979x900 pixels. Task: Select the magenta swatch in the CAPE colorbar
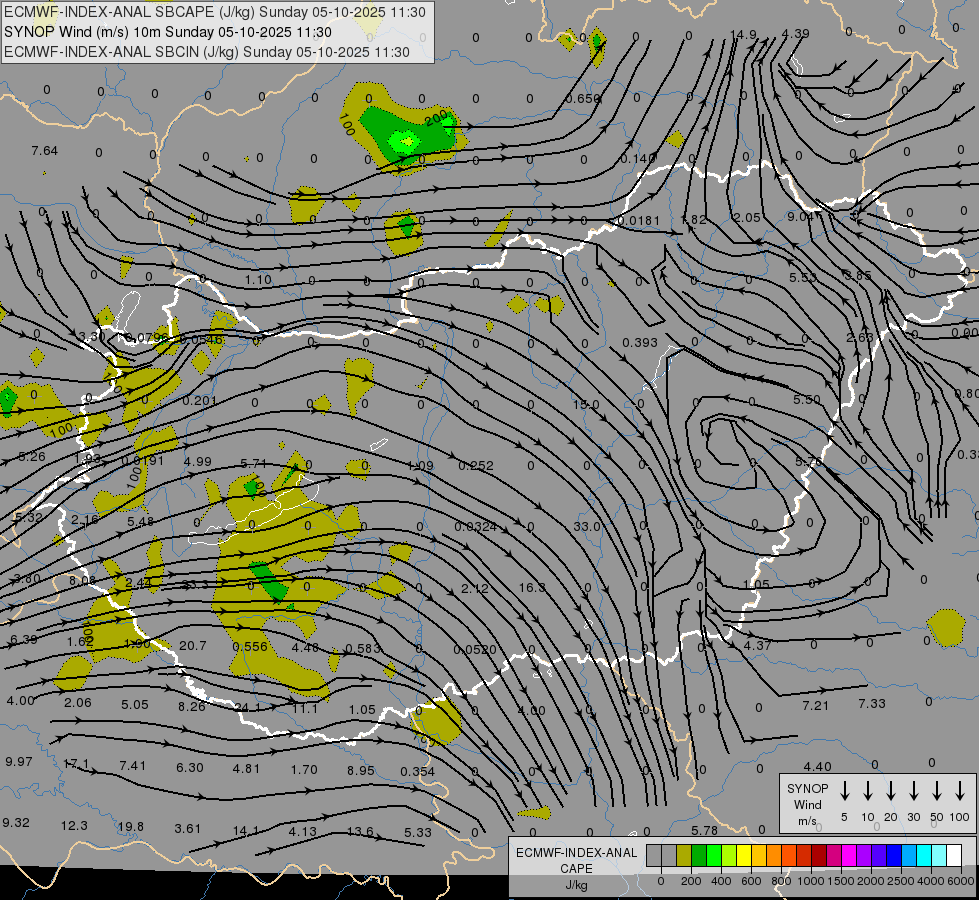point(849,855)
